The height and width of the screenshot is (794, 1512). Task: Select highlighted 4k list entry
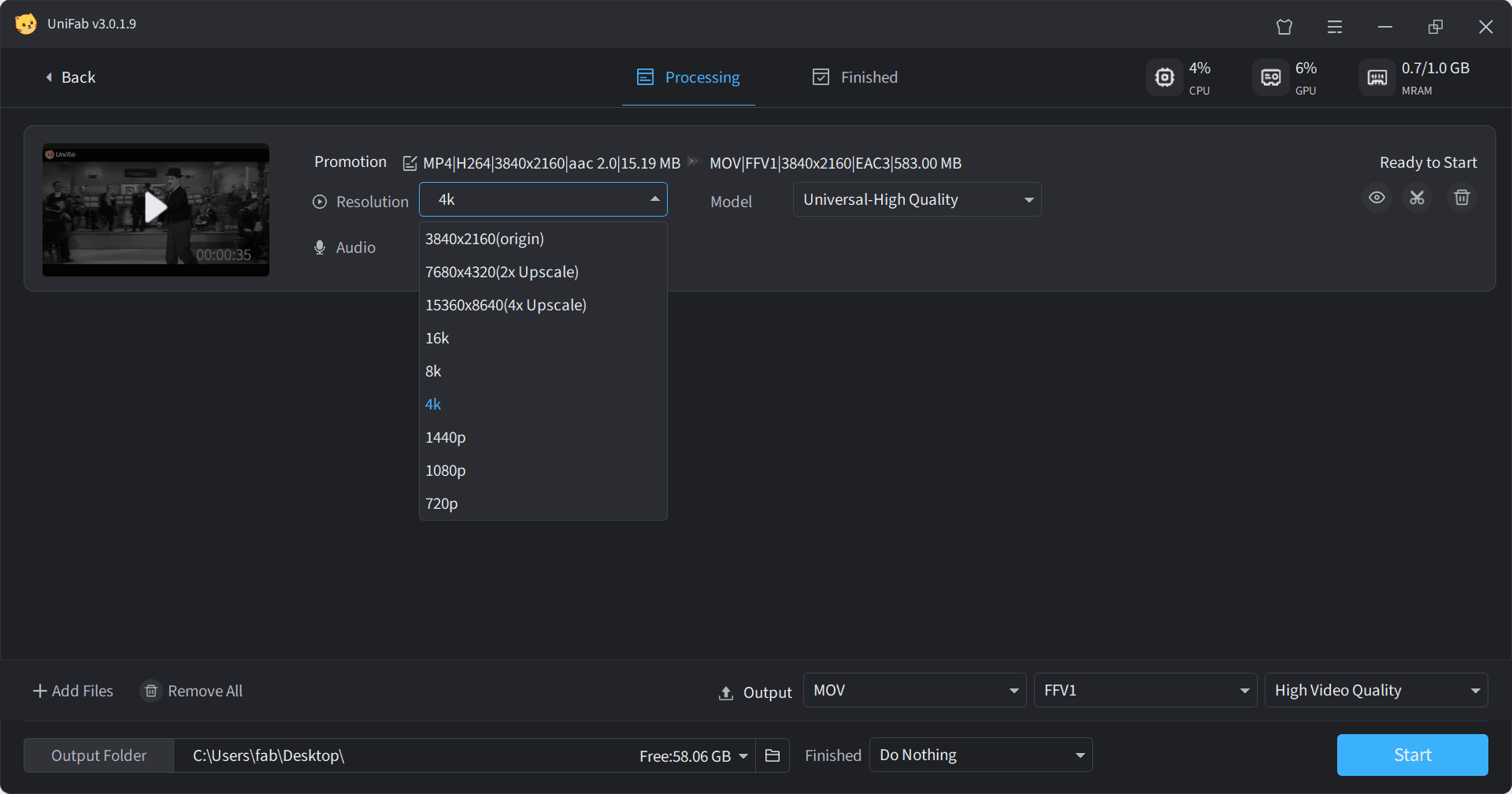click(543, 404)
